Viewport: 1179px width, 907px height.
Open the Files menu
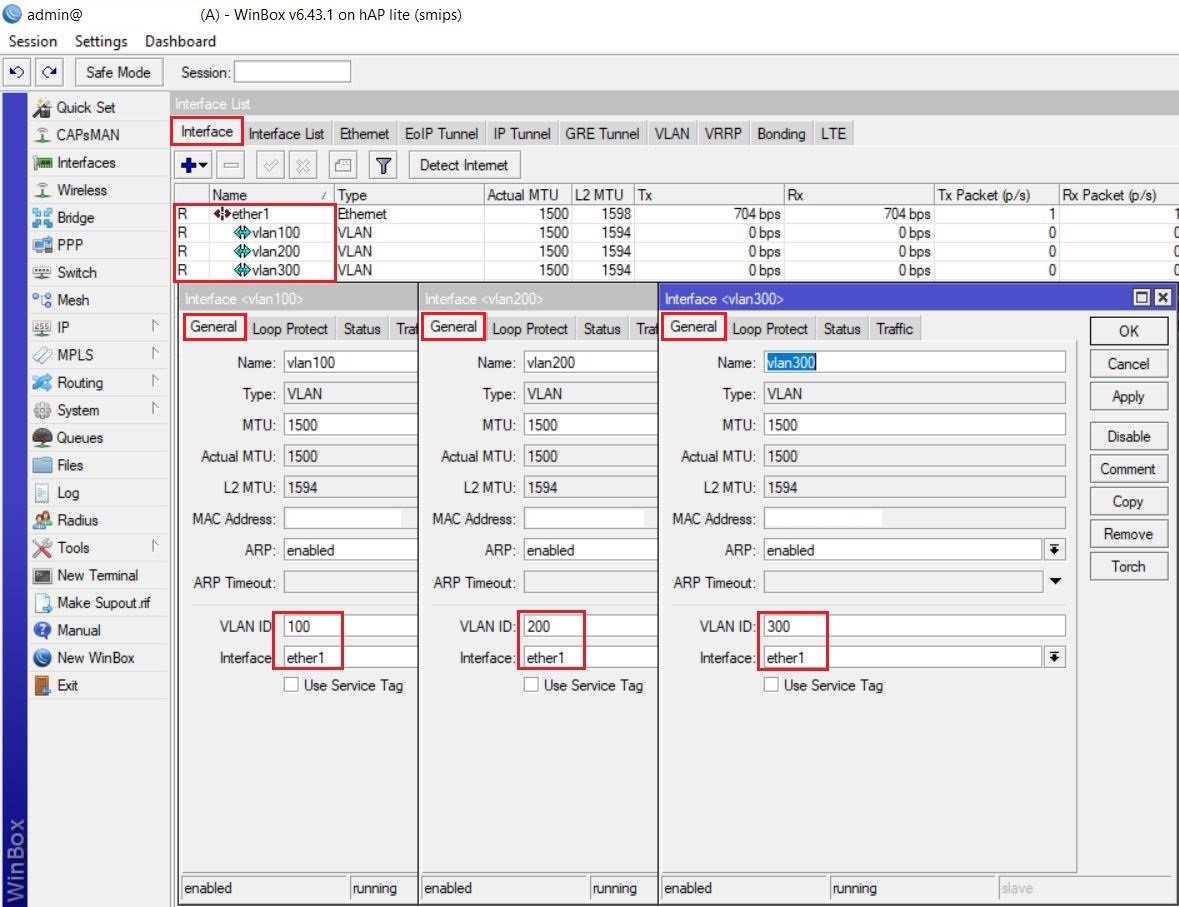69,465
